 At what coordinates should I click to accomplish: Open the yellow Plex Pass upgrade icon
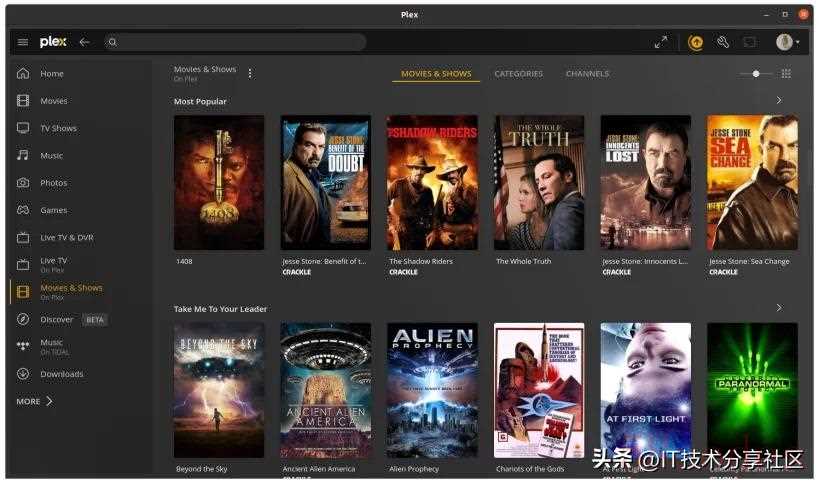(695, 42)
